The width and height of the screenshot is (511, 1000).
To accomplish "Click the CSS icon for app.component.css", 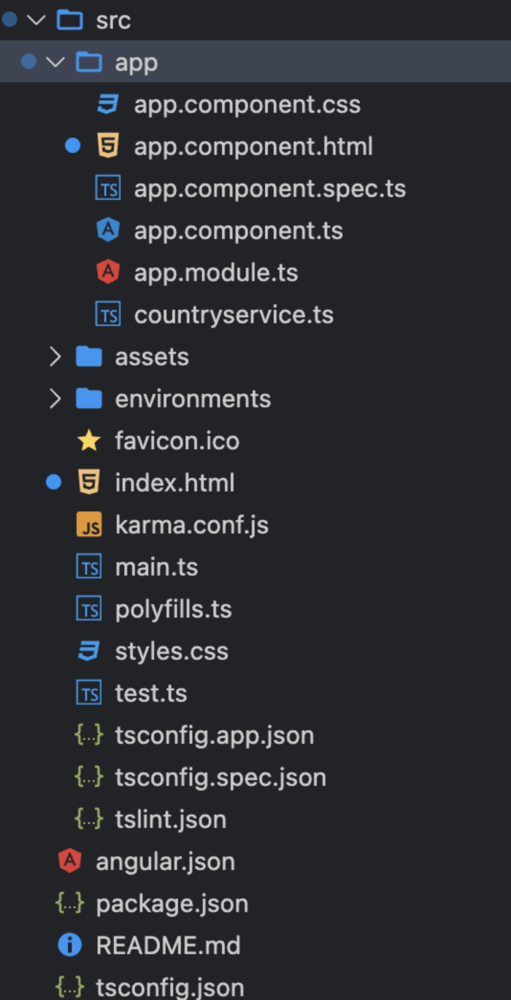I will pos(108,104).
